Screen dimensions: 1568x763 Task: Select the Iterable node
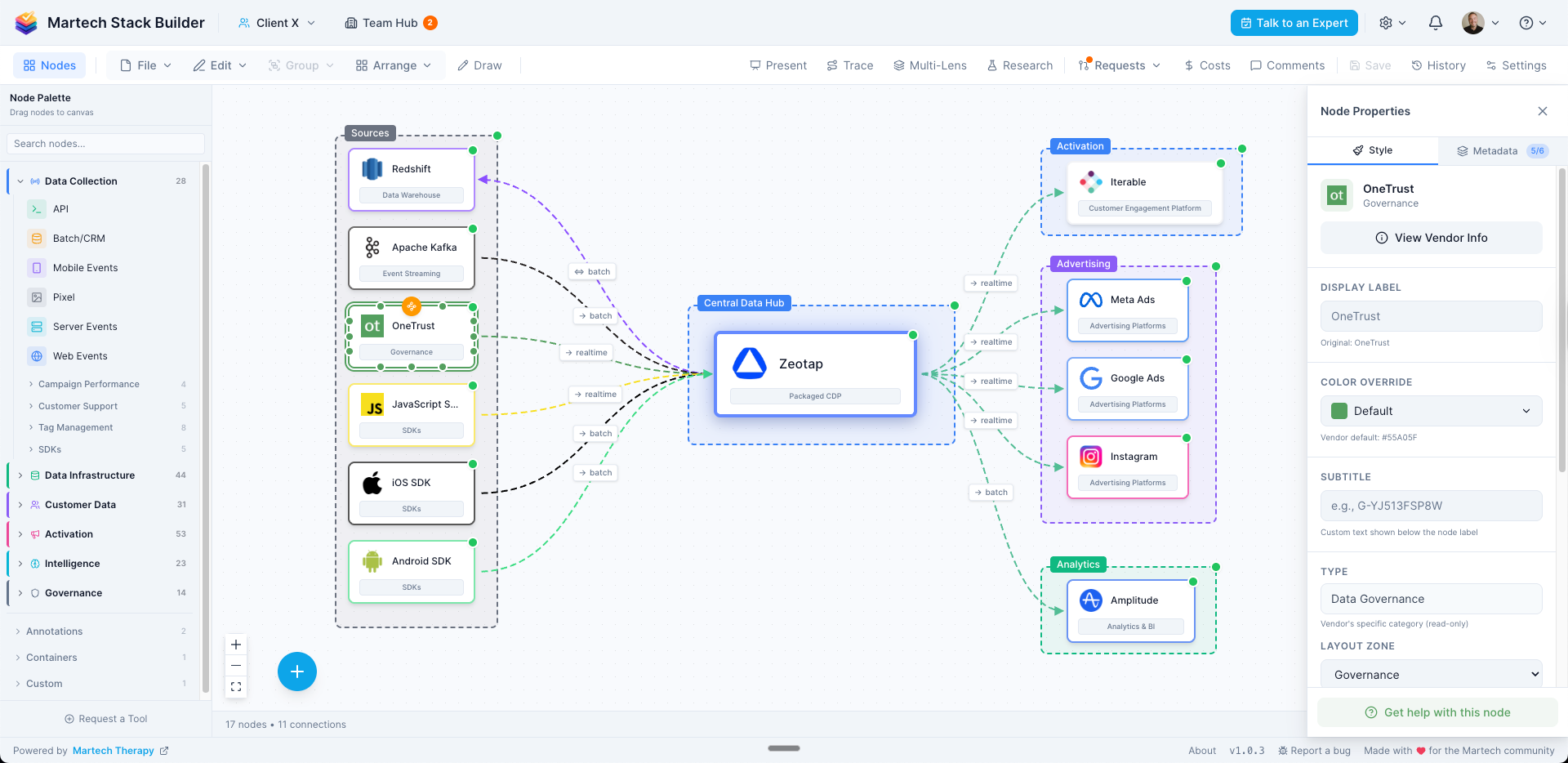(1145, 193)
